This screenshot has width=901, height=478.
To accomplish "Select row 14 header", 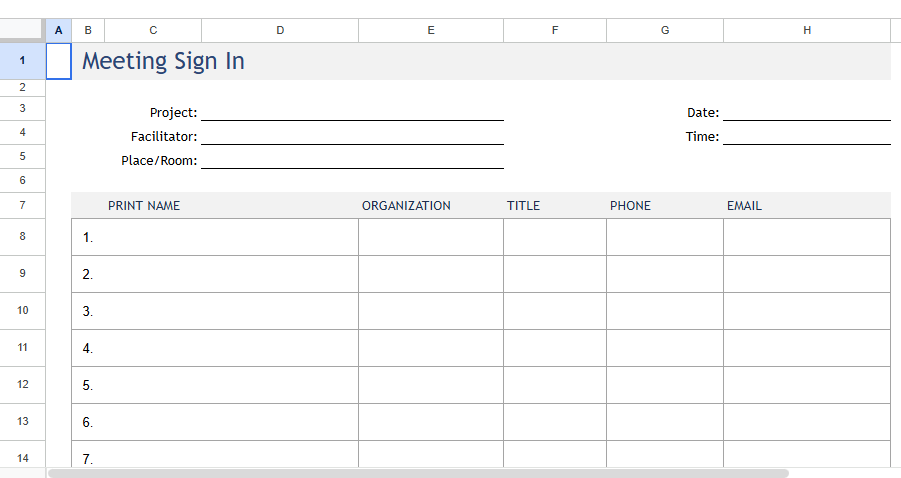I will tap(22, 454).
